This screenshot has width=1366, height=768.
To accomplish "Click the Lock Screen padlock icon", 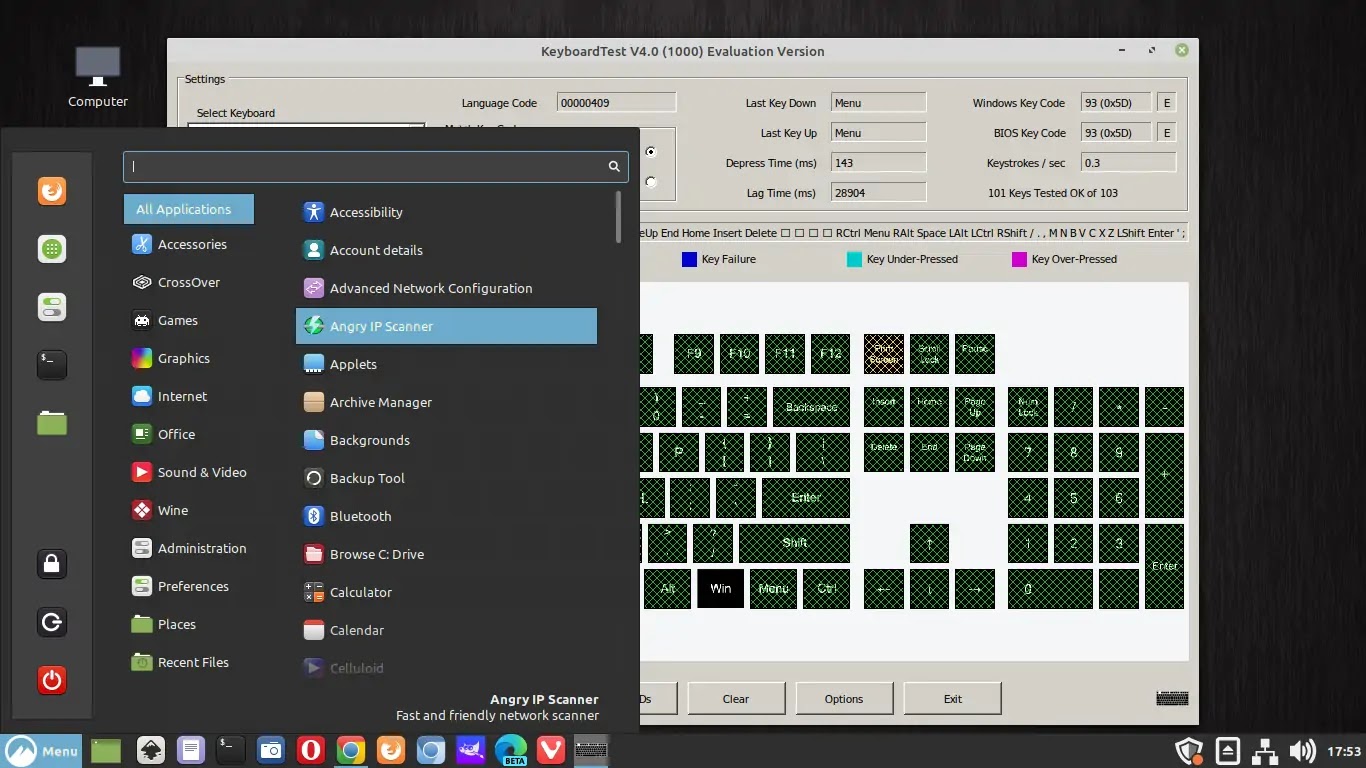I will tap(52, 564).
